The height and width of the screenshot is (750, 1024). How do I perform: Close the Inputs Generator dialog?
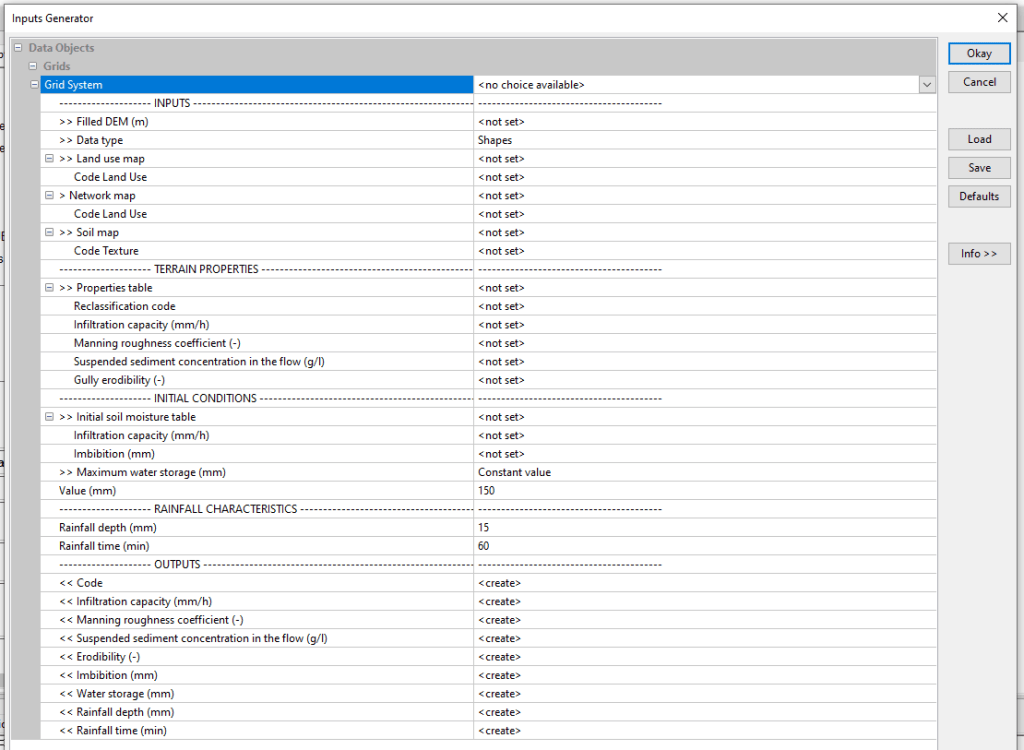(x=1002, y=17)
